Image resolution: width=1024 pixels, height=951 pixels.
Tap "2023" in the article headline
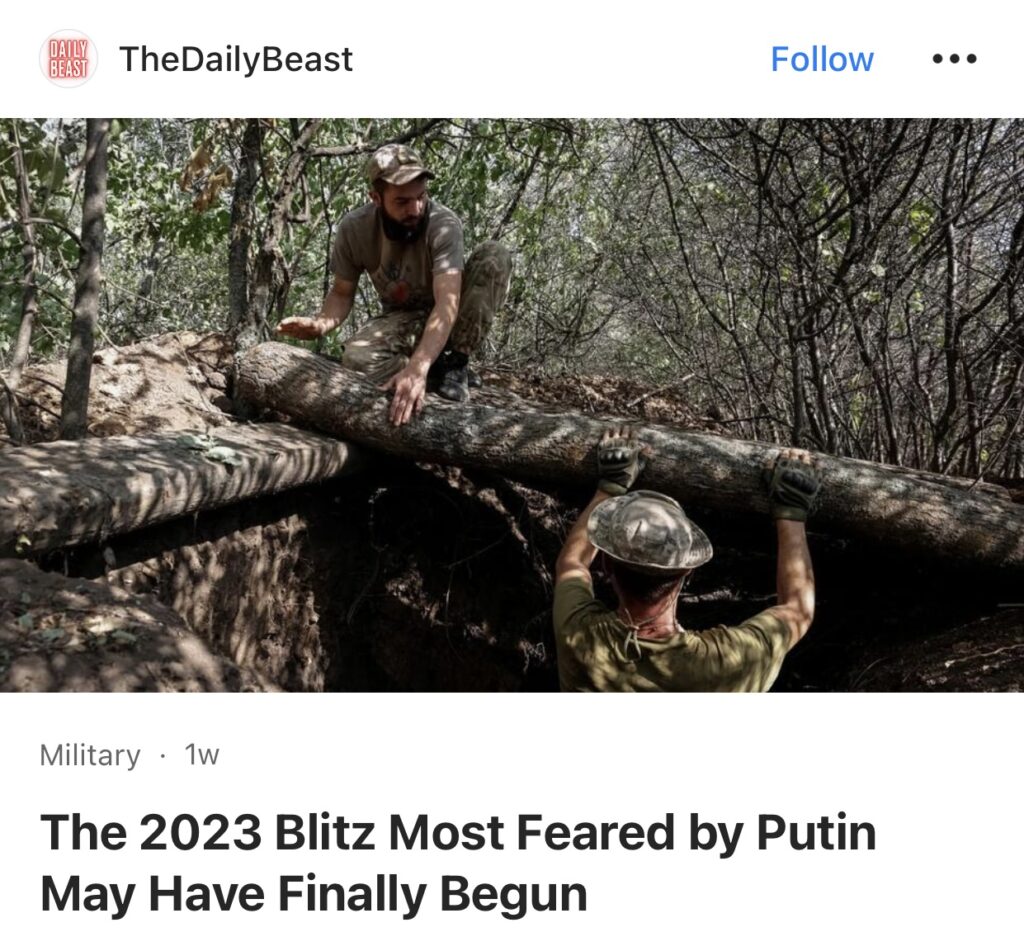(199, 833)
